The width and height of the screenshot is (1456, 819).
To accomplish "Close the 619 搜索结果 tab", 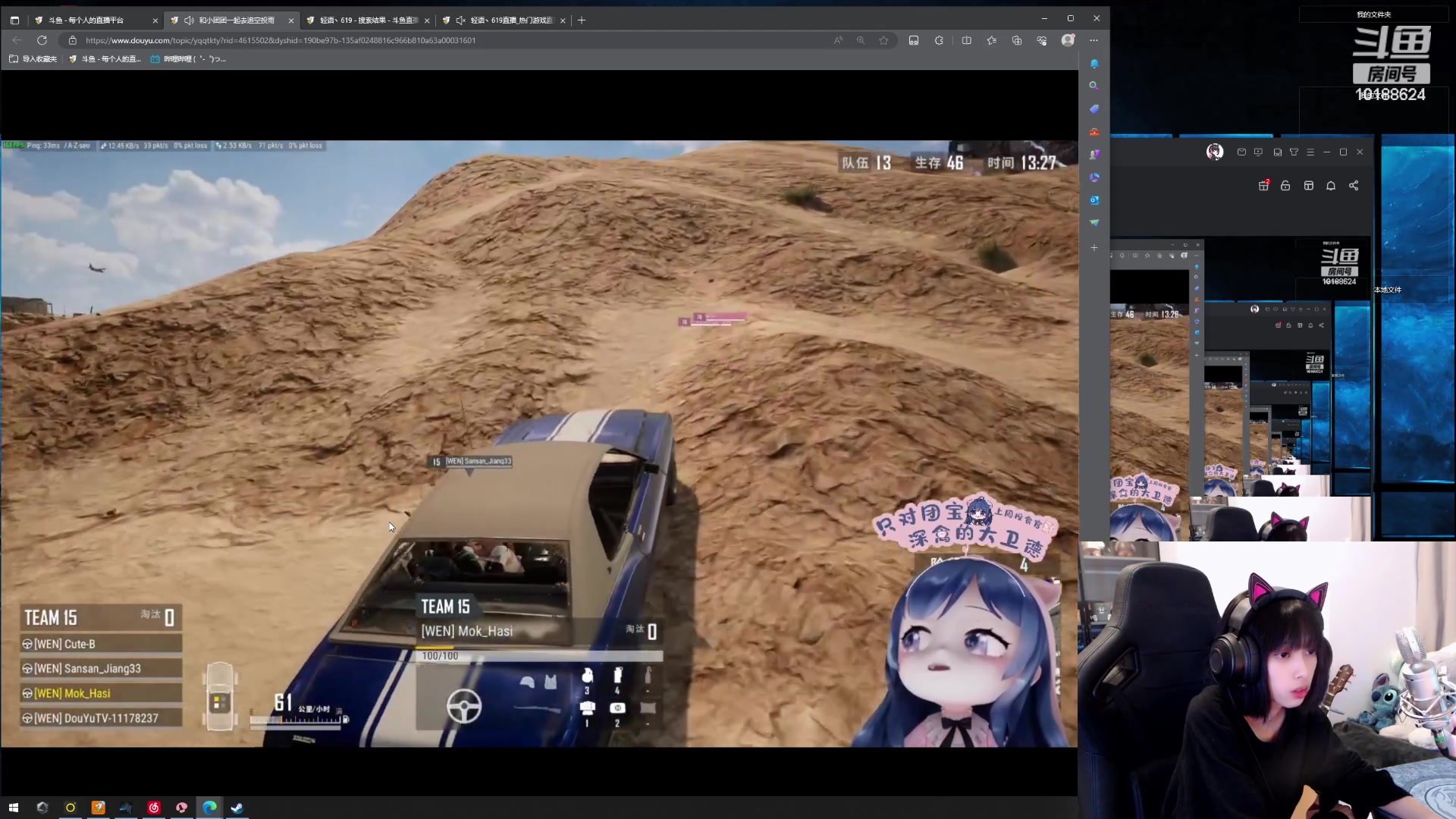I will (427, 20).
